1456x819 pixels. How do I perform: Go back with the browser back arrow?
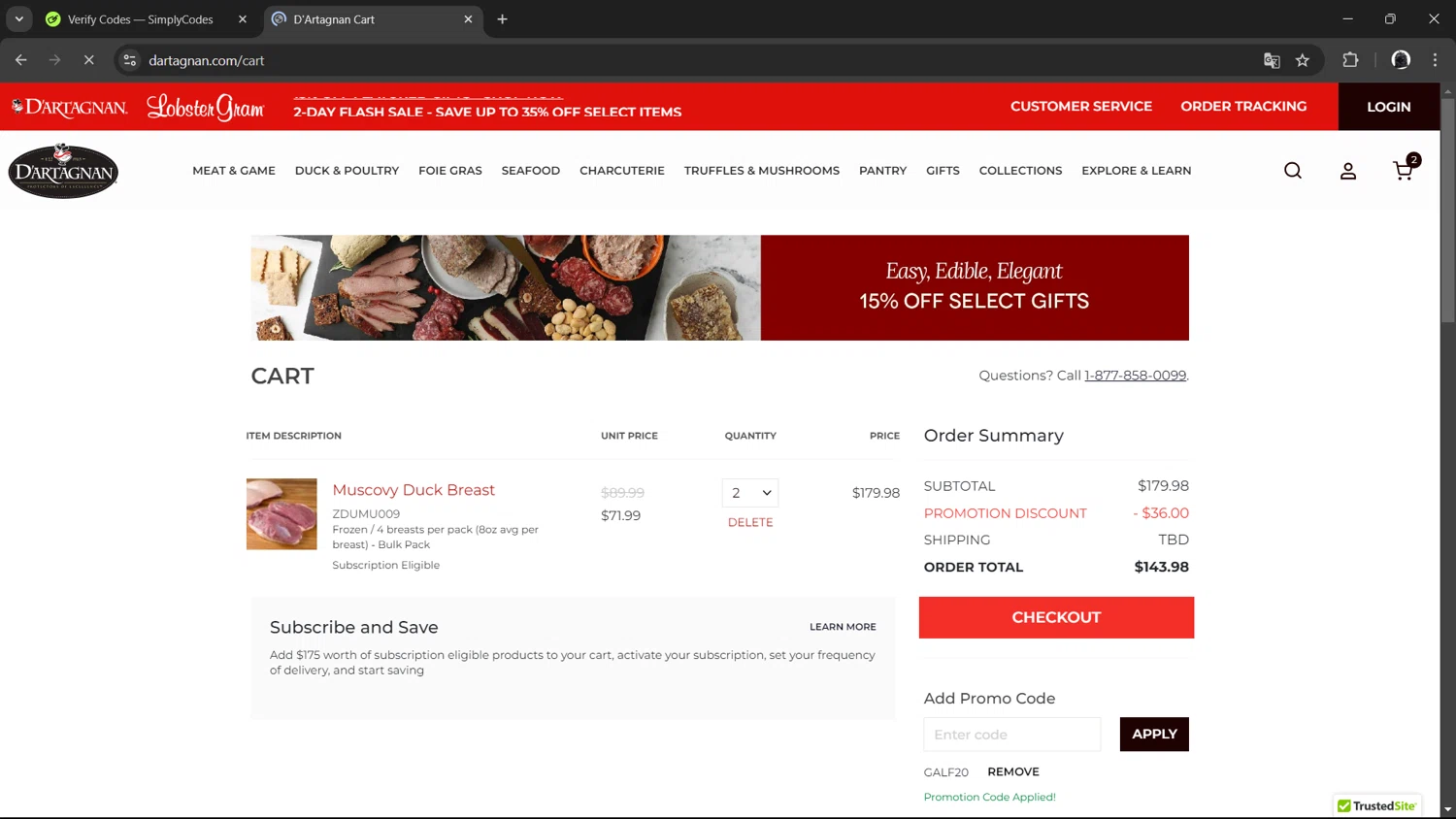click(21, 60)
